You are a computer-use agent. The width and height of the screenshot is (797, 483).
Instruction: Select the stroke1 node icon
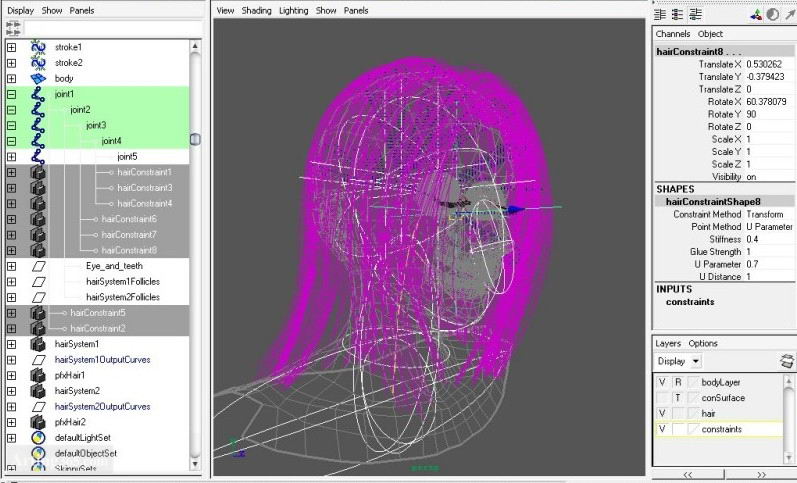pyautogui.click(x=39, y=47)
